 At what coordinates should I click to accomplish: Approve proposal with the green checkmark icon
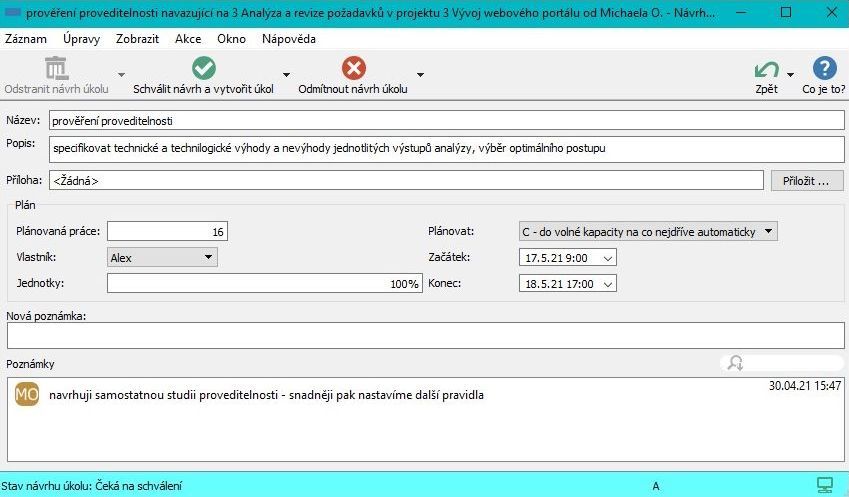tap(203, 68)
